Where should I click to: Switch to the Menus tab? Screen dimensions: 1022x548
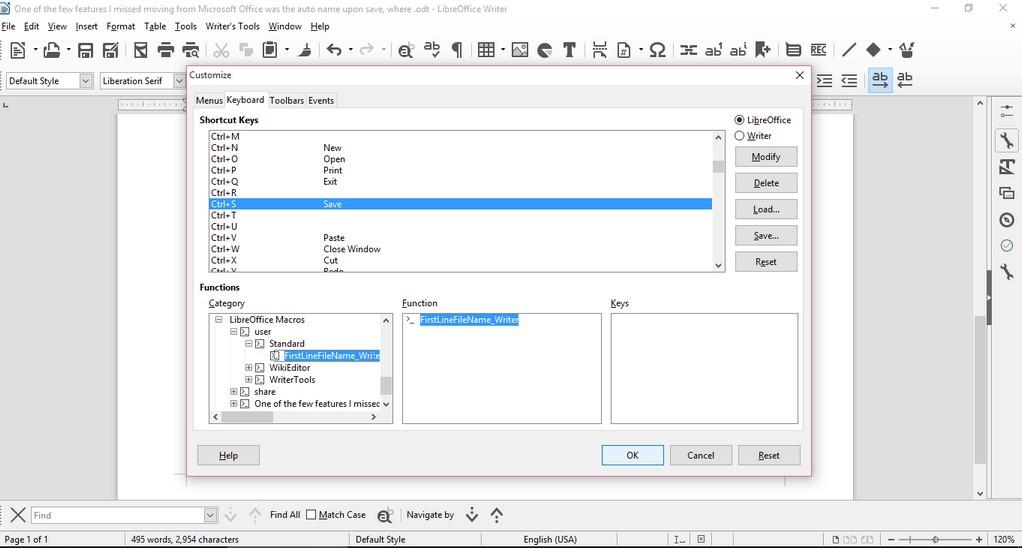pos(209,100)
